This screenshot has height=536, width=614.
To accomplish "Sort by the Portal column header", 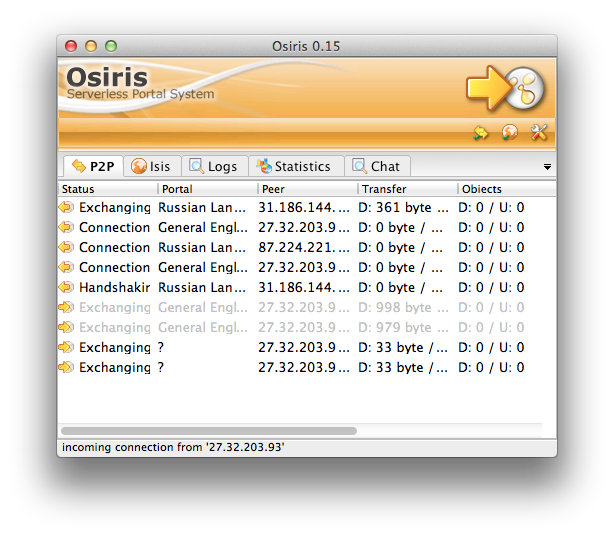I will pos(206,189).
